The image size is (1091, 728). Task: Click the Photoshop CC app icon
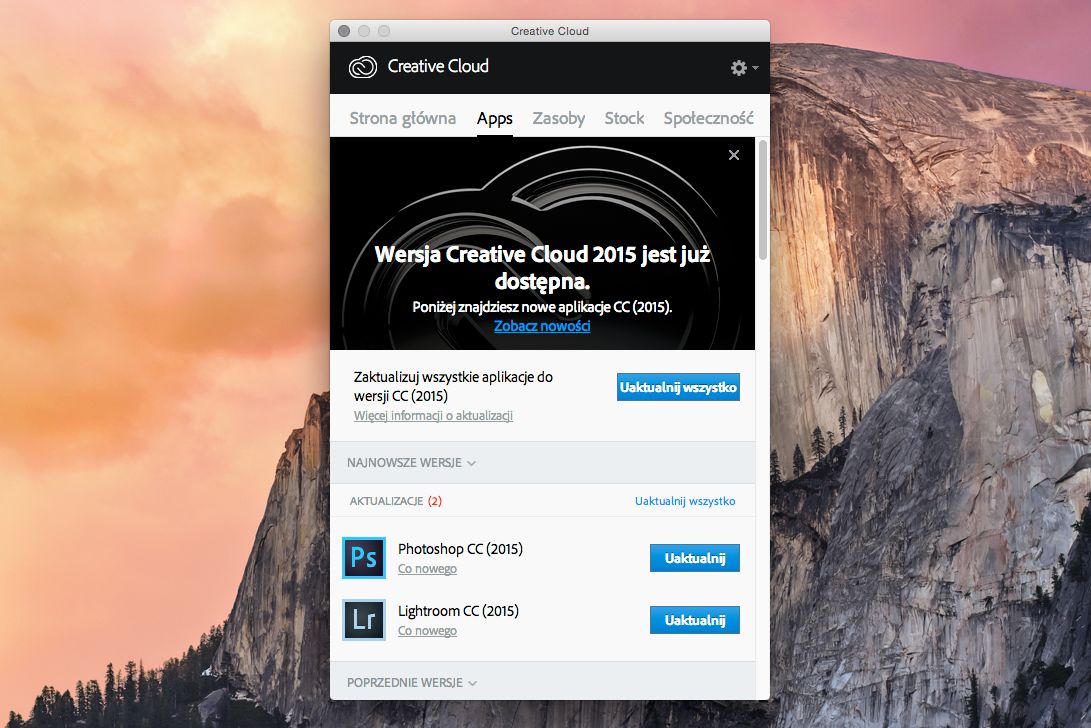coord(363,557)
